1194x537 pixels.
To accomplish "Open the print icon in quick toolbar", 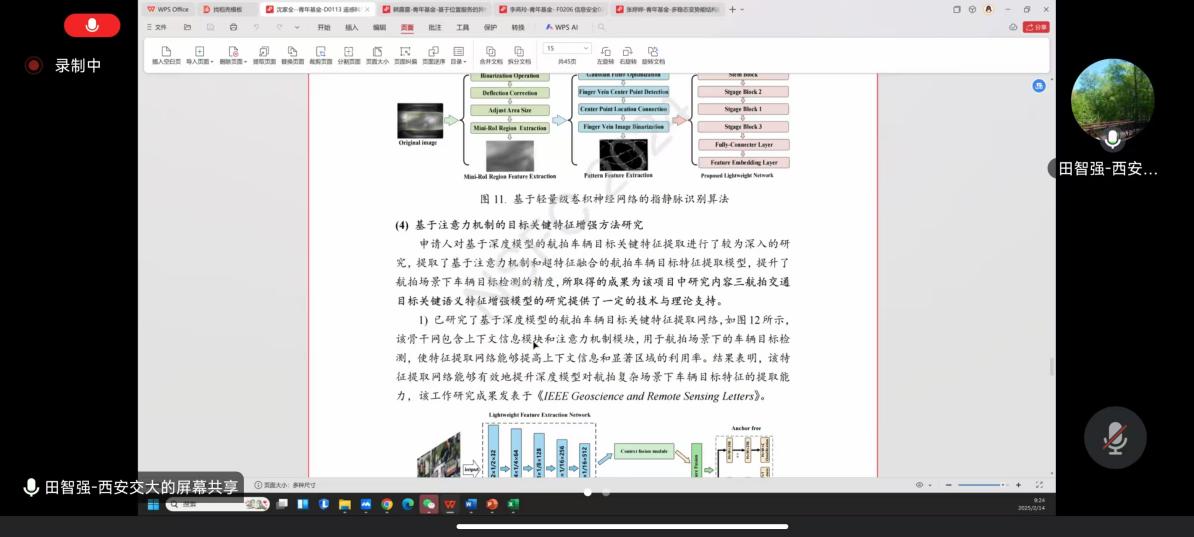I will (234, 27).
